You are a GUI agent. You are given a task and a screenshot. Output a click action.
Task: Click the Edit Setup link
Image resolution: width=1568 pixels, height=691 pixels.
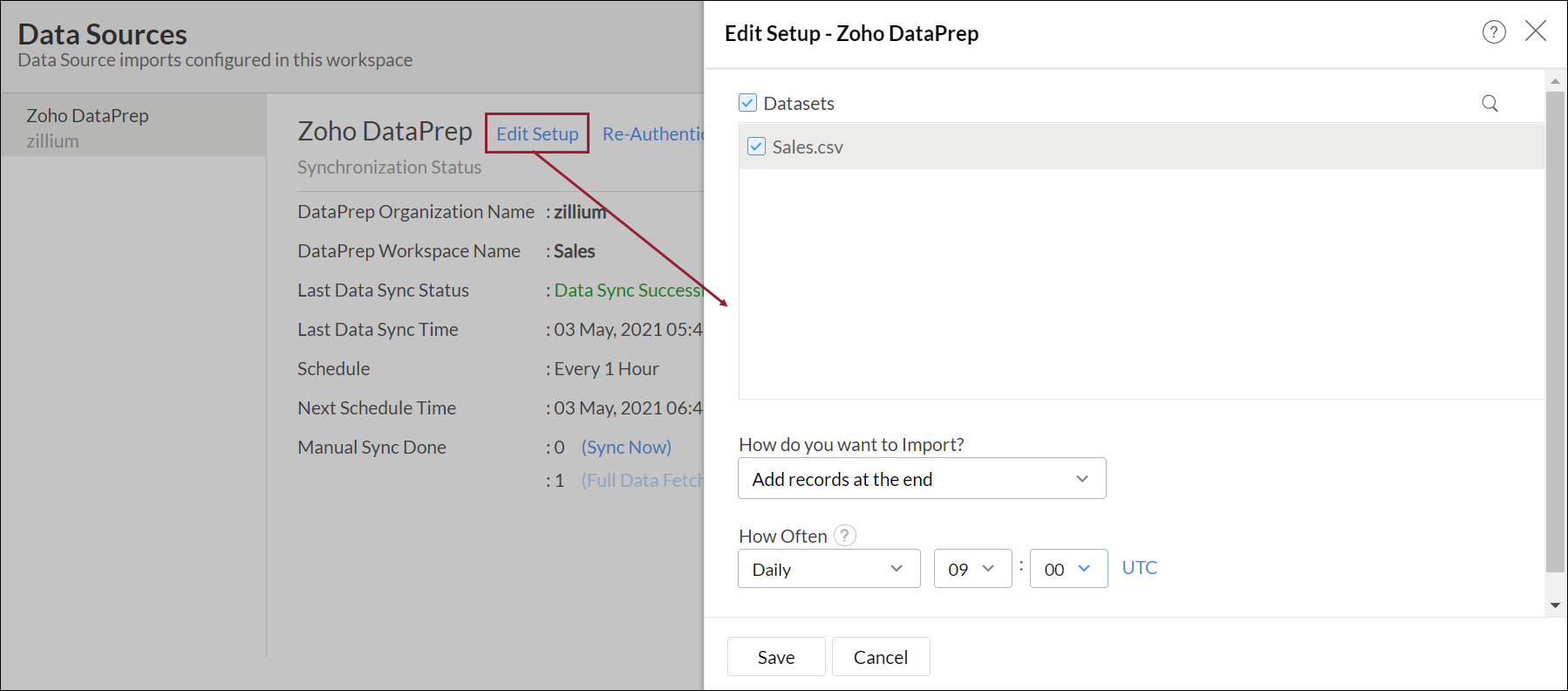(537, 133)
